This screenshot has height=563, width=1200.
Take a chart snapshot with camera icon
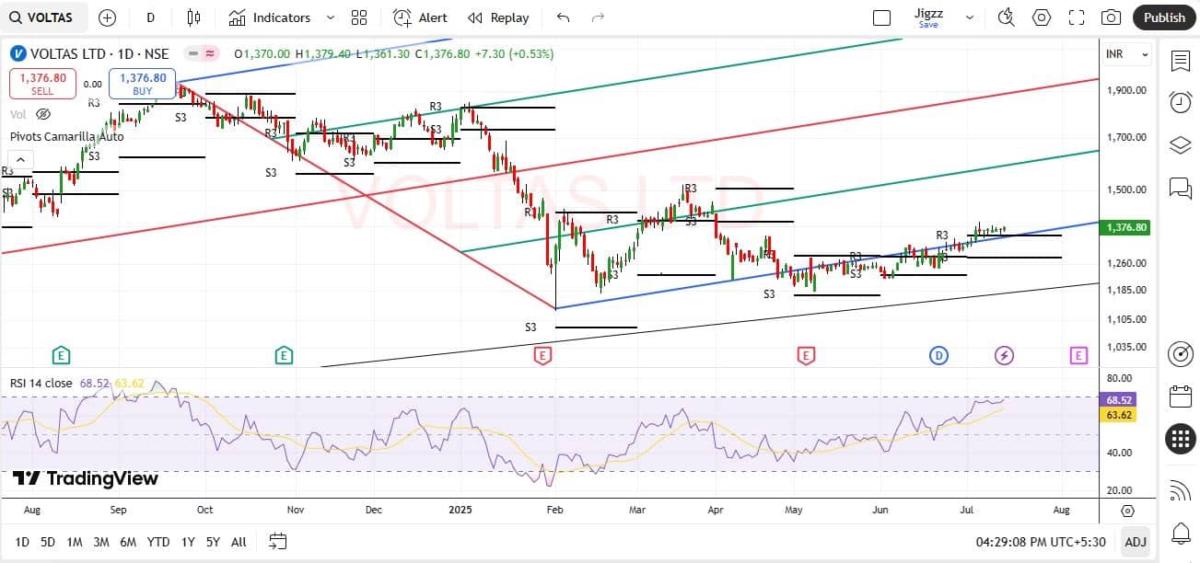1111,17
